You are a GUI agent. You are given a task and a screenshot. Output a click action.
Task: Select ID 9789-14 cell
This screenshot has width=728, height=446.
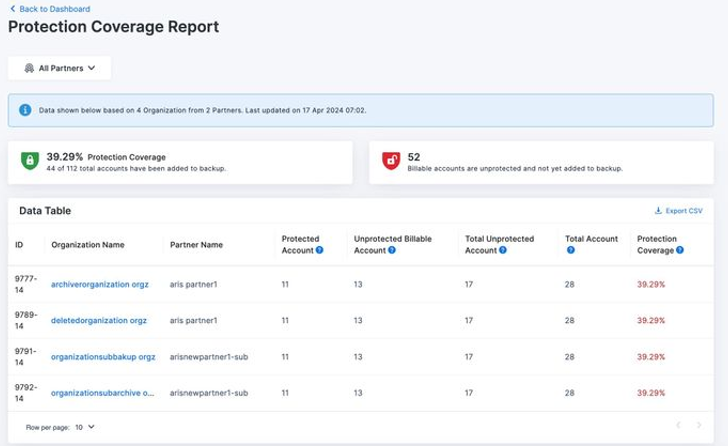coord(25,320)
